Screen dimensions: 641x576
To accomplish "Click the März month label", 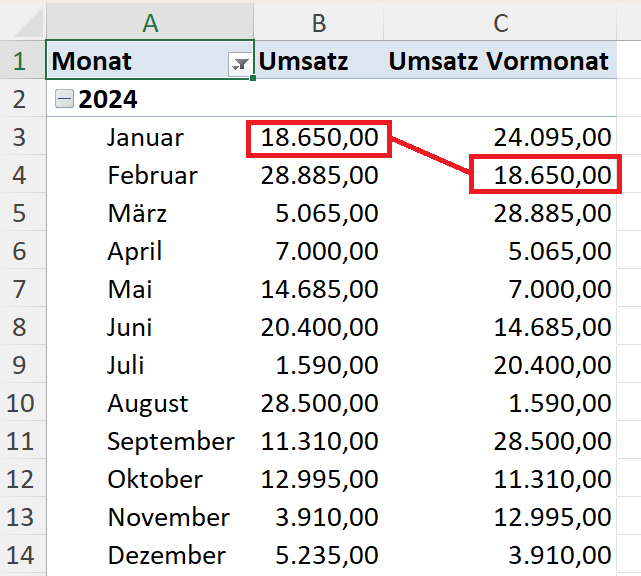I will 137,214.
